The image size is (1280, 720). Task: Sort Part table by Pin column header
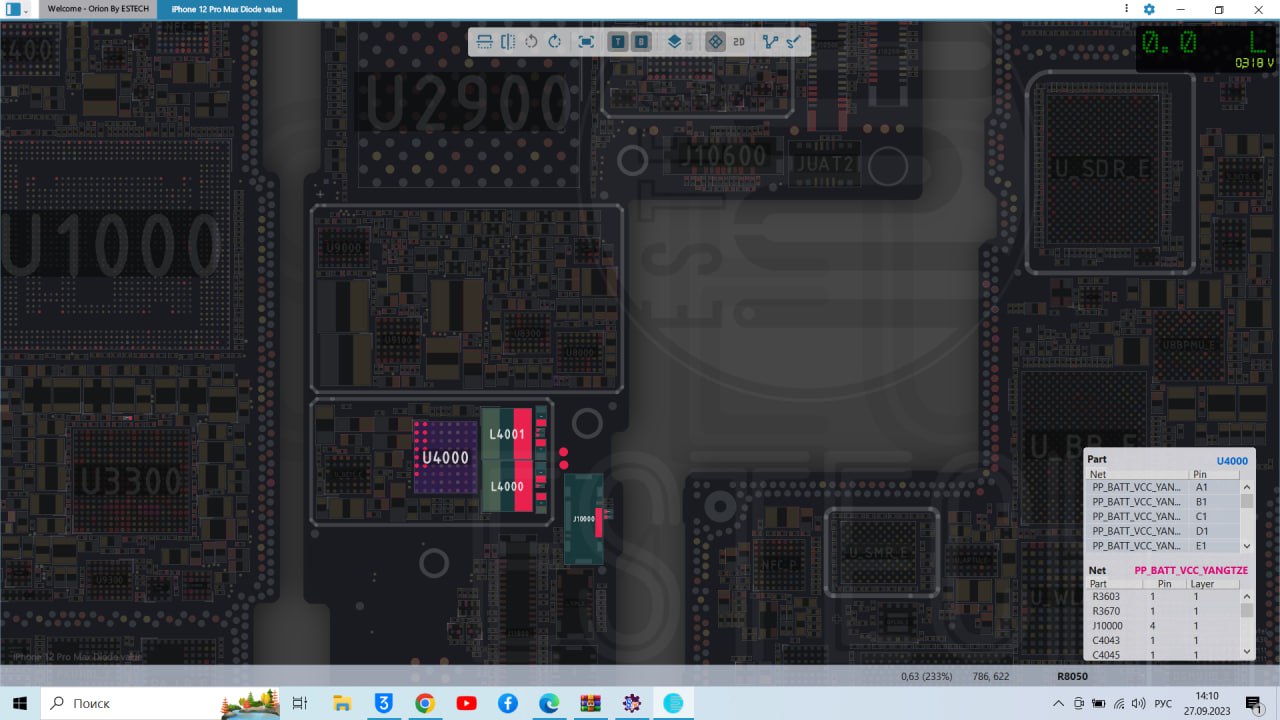coord(1214,474)
